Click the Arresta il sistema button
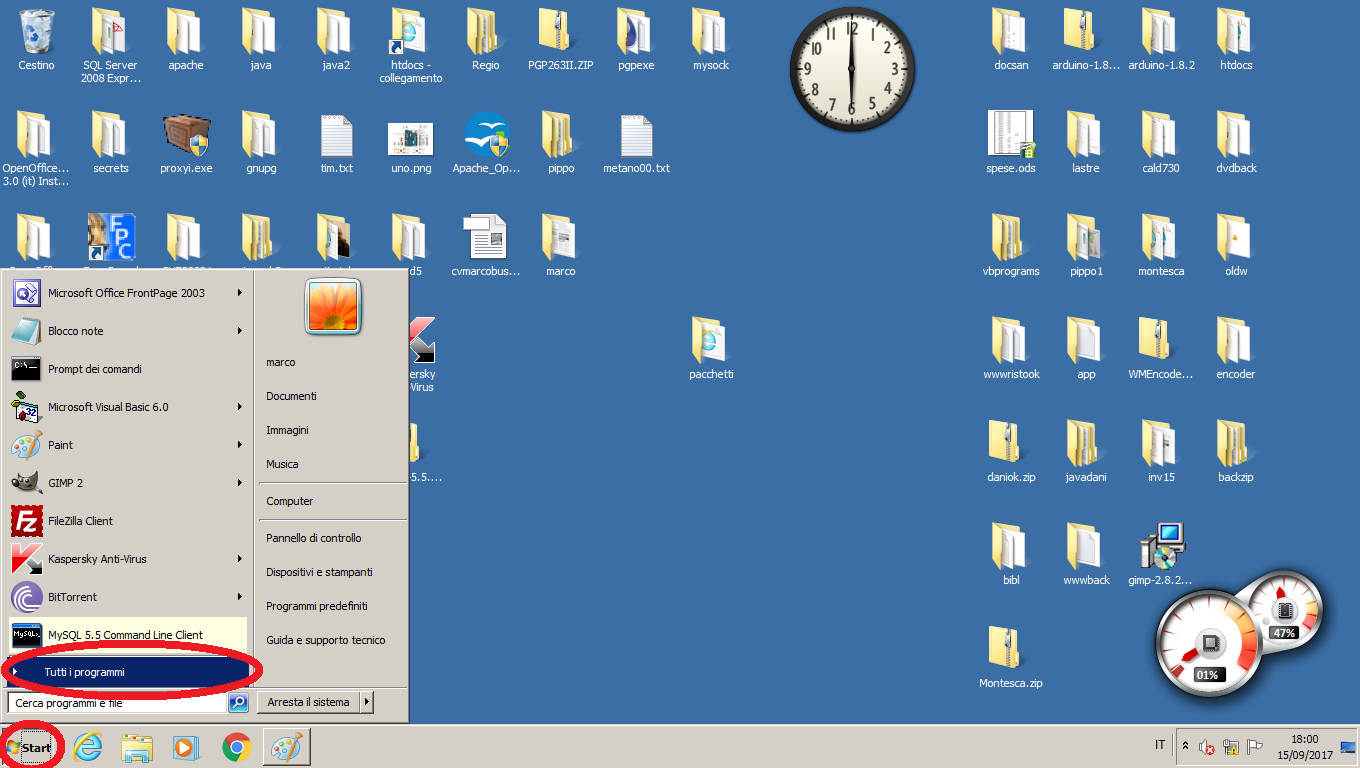This screenshot has width=1360, height=768. coord(309,703)
